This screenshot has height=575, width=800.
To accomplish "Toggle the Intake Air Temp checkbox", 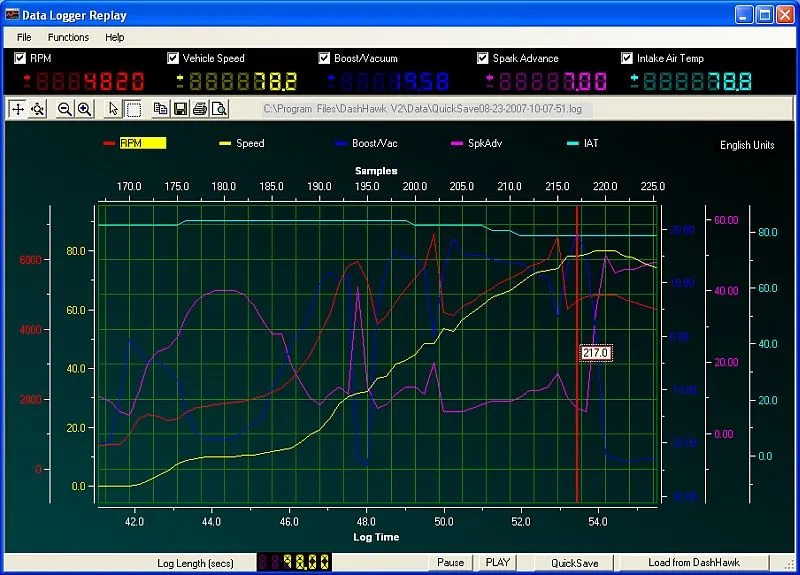I will [627, 58].
